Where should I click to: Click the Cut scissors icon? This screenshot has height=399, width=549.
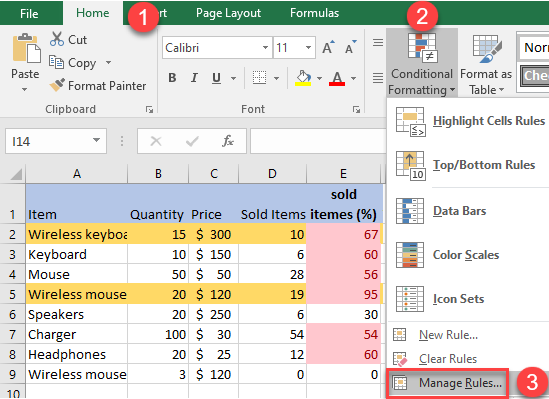[x=57, y=39]
